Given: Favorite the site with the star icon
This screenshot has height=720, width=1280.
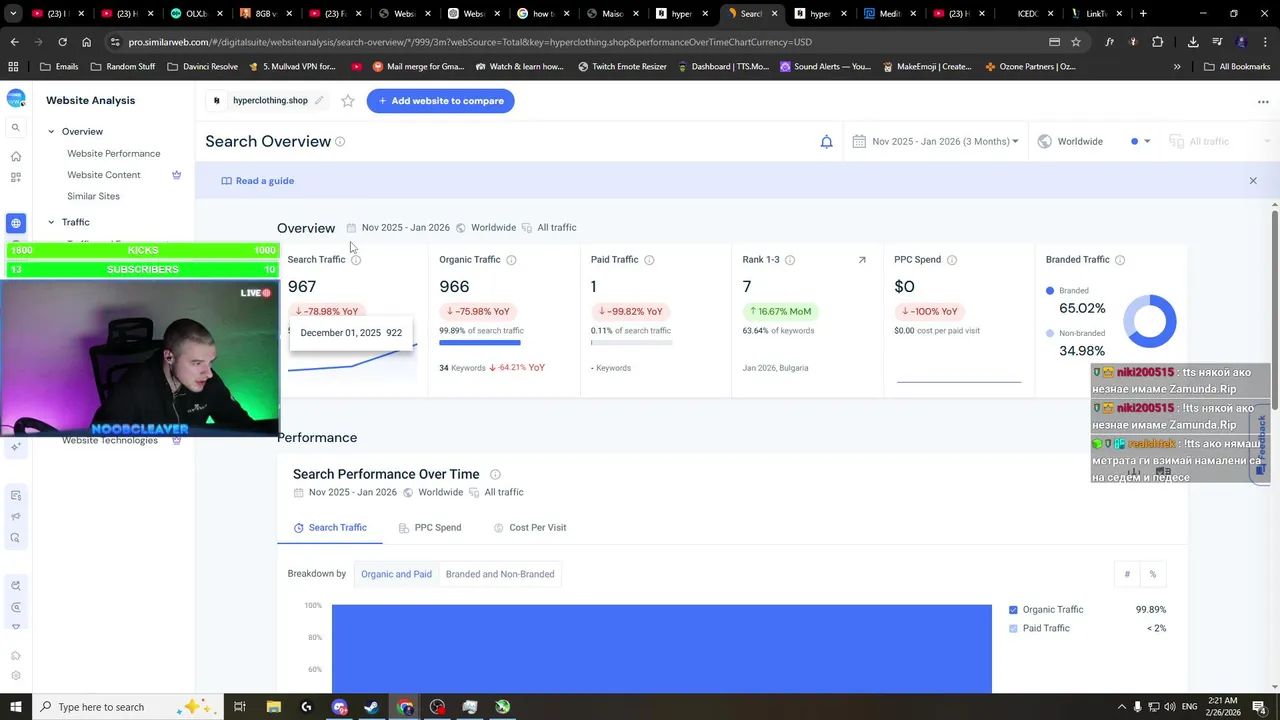Looking at the screenshot, I should point(347,101).
